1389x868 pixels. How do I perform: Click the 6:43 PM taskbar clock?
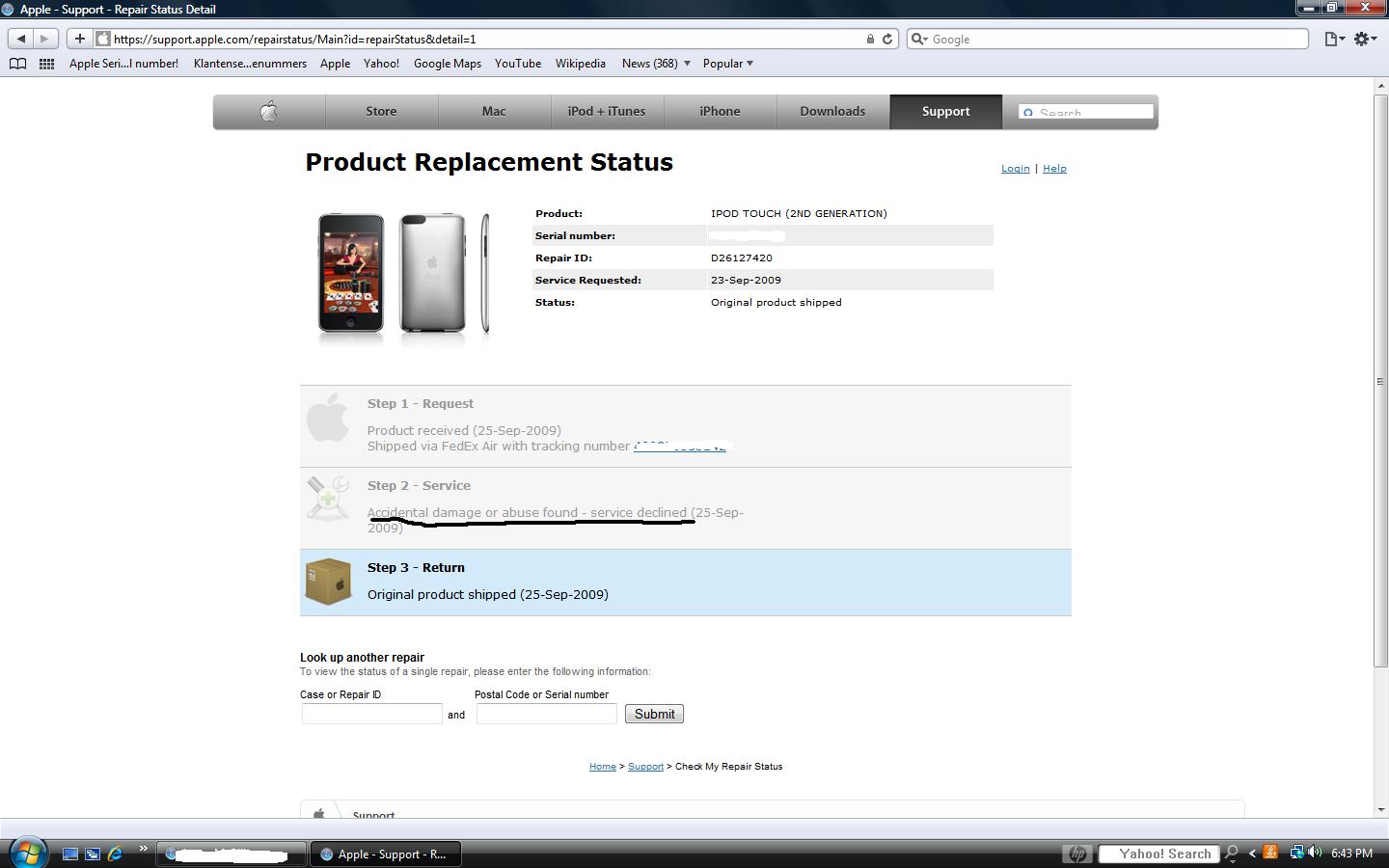tap(1351, 854)
